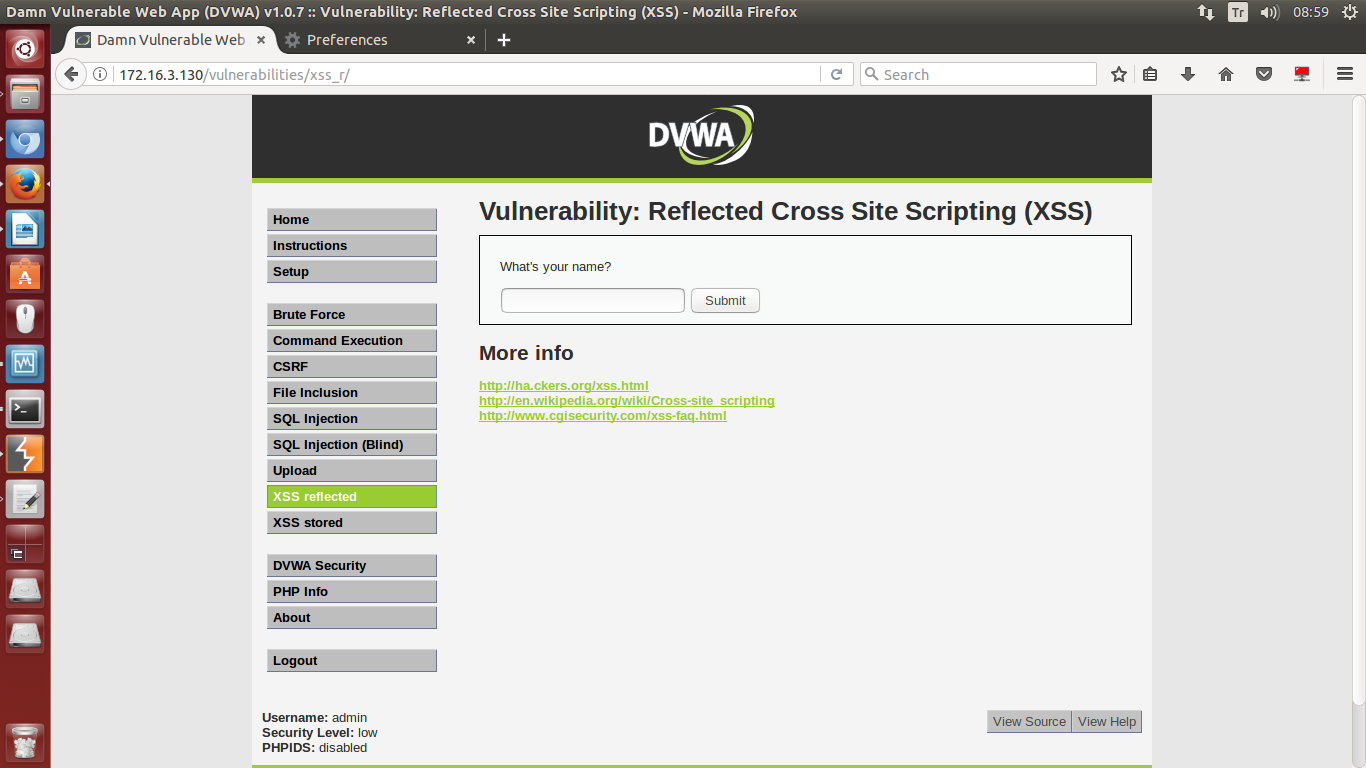Close the Preferences tab
This screenshot has width=1366, height=768.
point(471,40)
